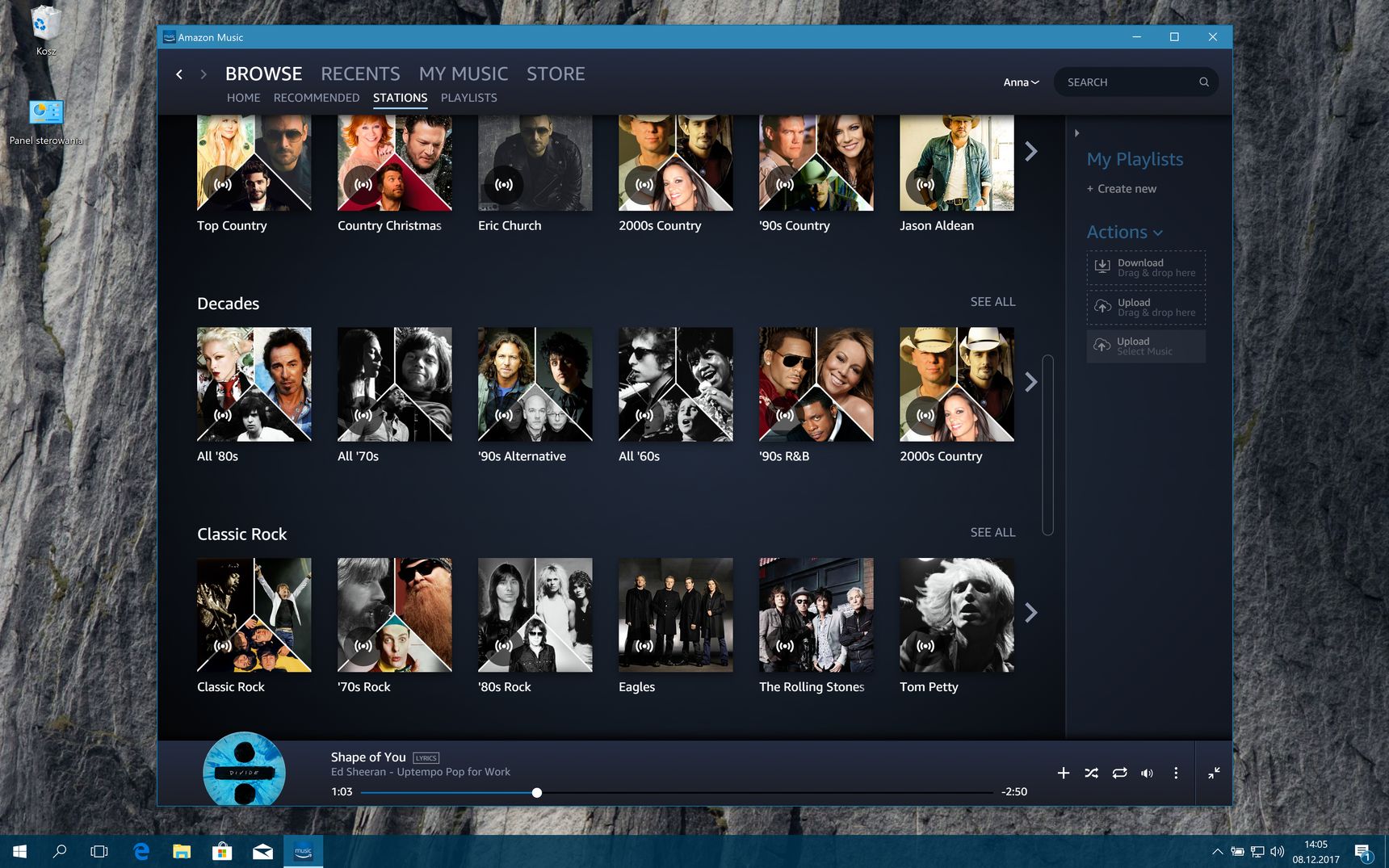Toggle shuffle playback
The height and width of the screenshot is (868, 1389).
(1091, 773)
